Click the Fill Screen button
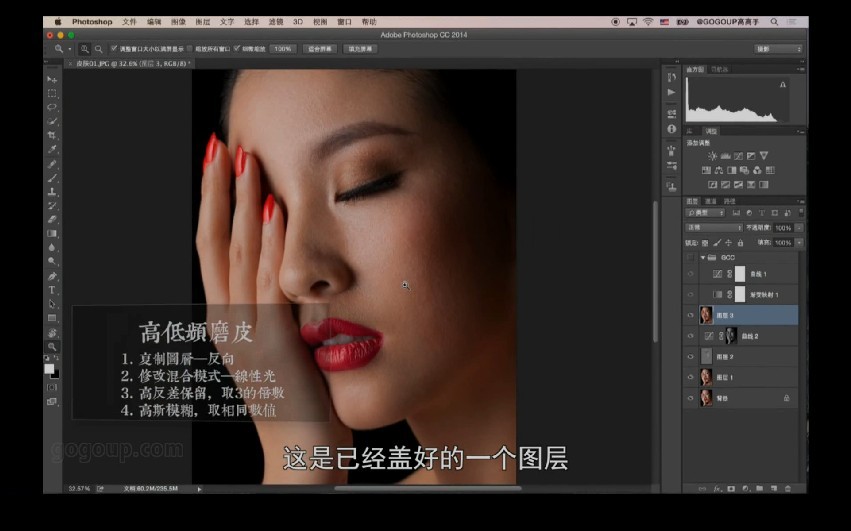851x531 pixels. (360, 49)
